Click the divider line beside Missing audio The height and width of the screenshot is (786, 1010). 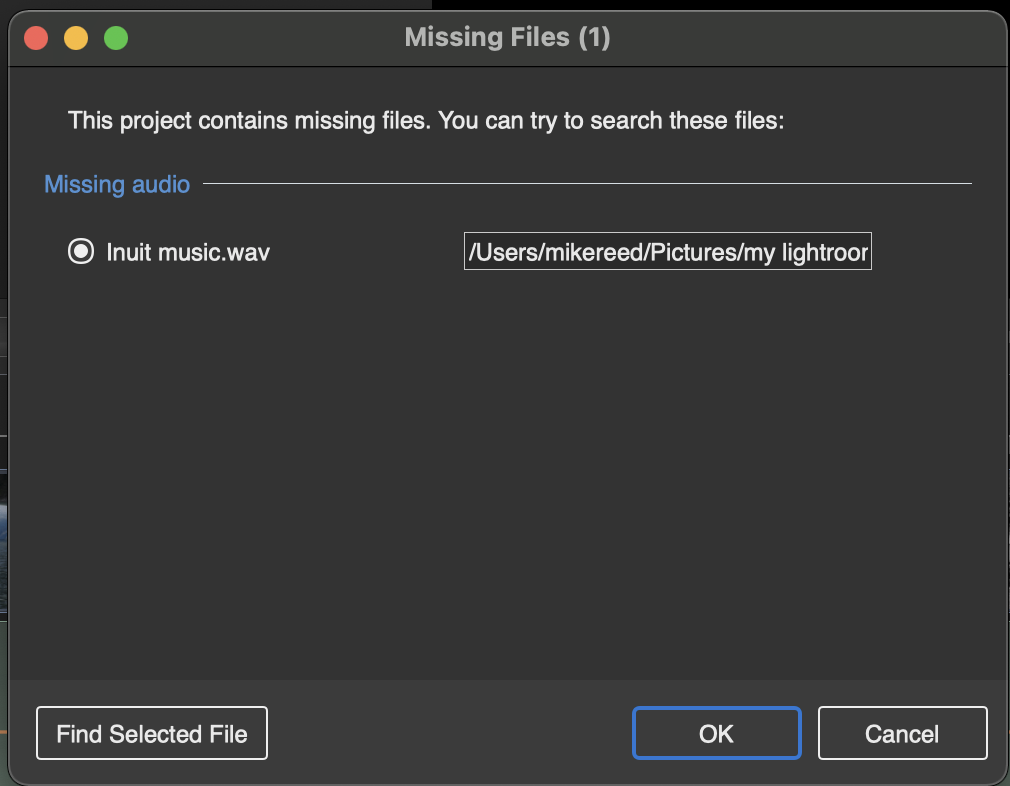[587, 184]
